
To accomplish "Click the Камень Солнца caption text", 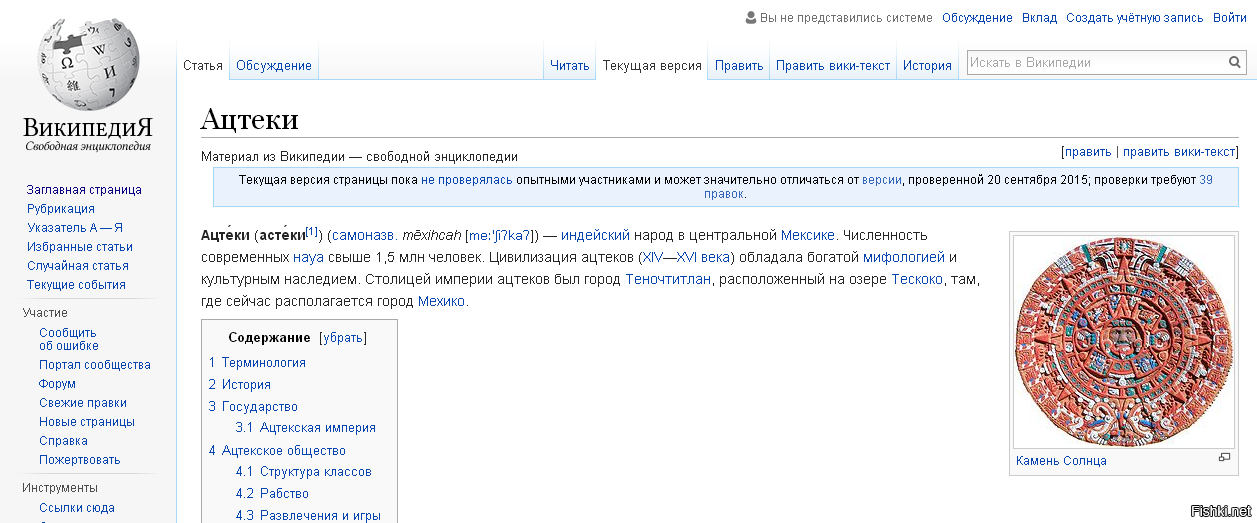I will coord(1061,461).
